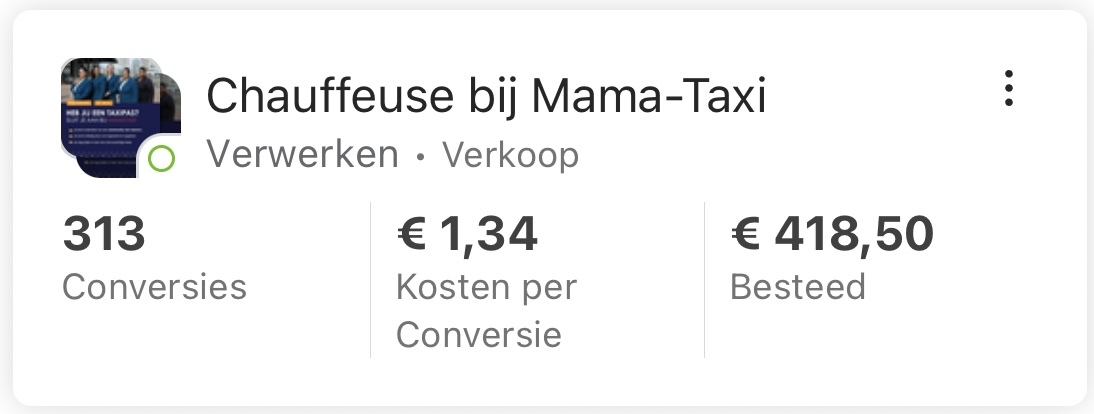Click the € 418,50 spent amount
Image resolution: width=1094 pixels, height=414 pixels.
pos(832,235)
